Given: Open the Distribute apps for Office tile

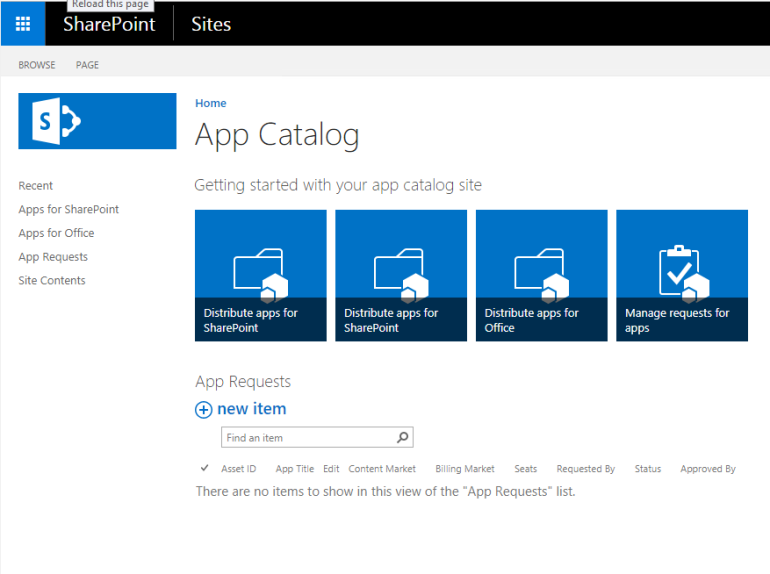Looking at the screenshot, I should [541, 275].
